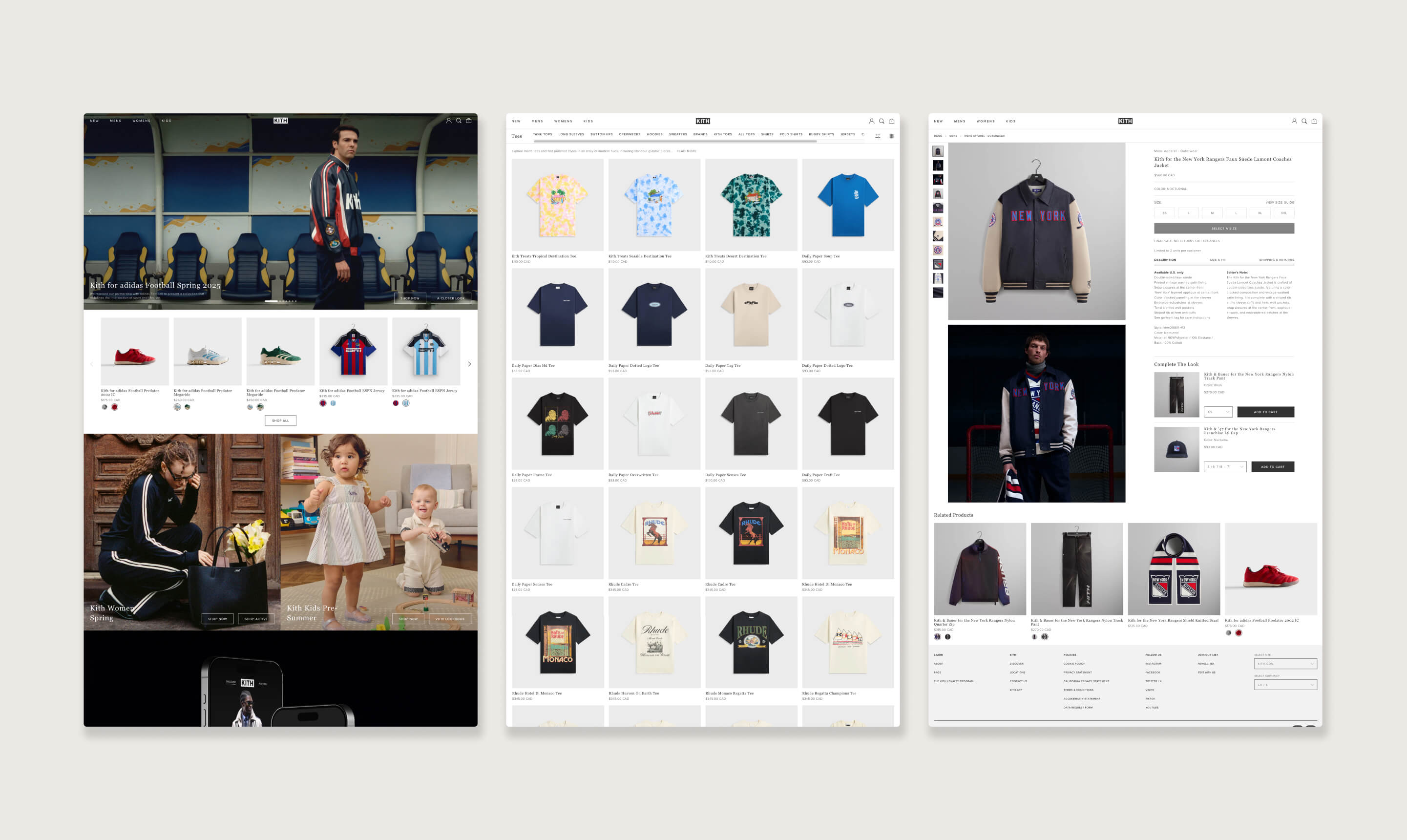Switch to the Size & Fit tab
This screenshot has height=840, width=1407.
tap(1218, 260)
